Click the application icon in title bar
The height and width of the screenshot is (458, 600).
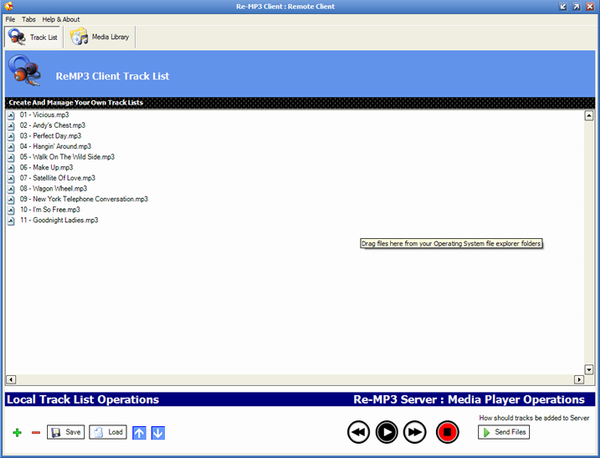tap(8, 6)
